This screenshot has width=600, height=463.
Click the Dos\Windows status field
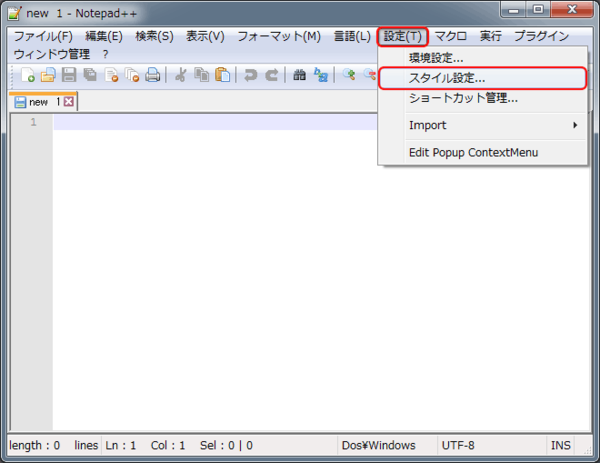pos(378,445)
